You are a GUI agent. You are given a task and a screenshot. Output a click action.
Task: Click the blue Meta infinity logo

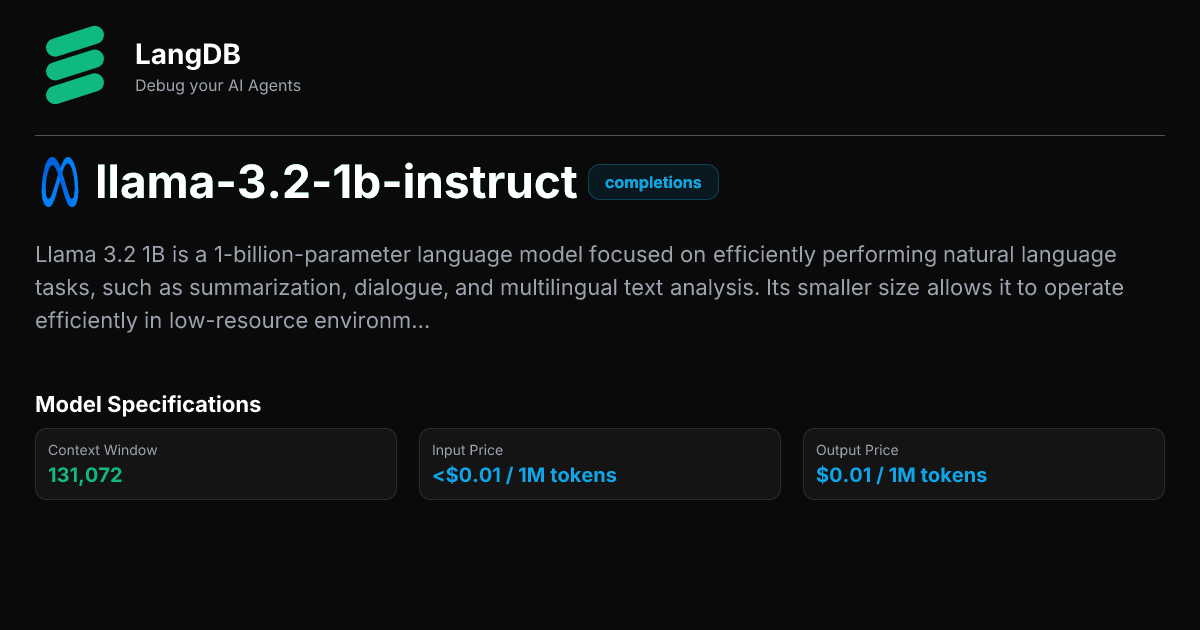(x=60, y=183)
